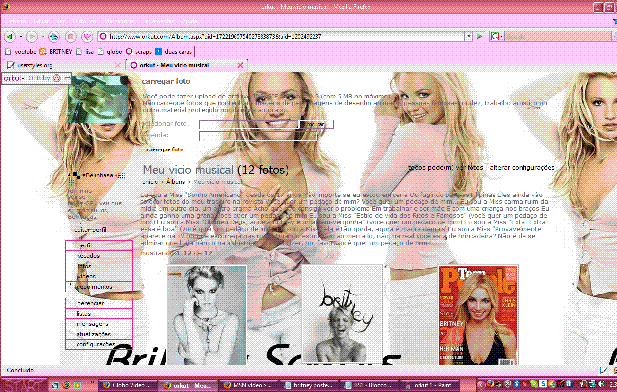
Task: Open the duas caras bookmark
Action: (x=173, y=52)
